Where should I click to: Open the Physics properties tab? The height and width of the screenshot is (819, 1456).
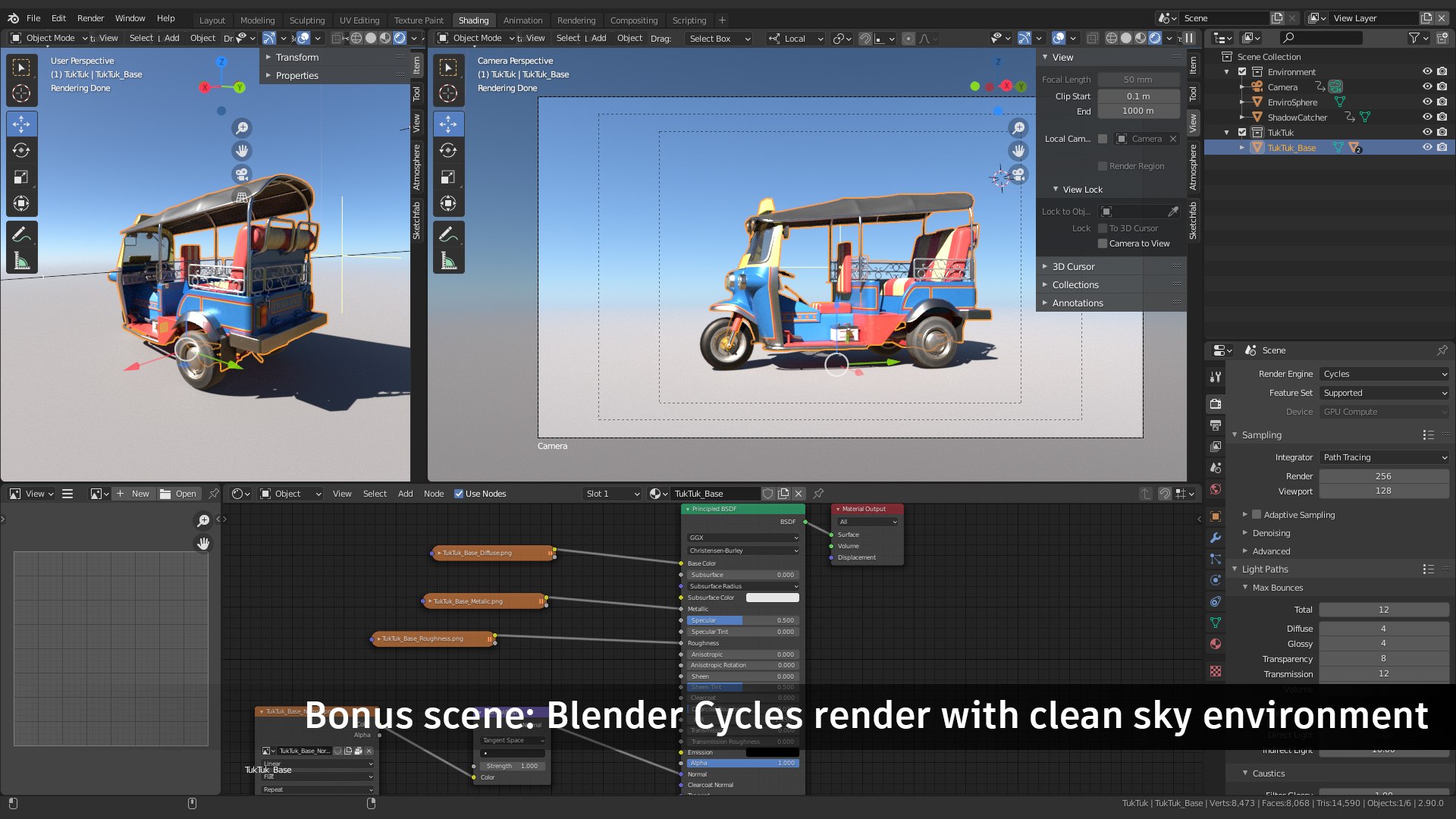click(1216, 580)
